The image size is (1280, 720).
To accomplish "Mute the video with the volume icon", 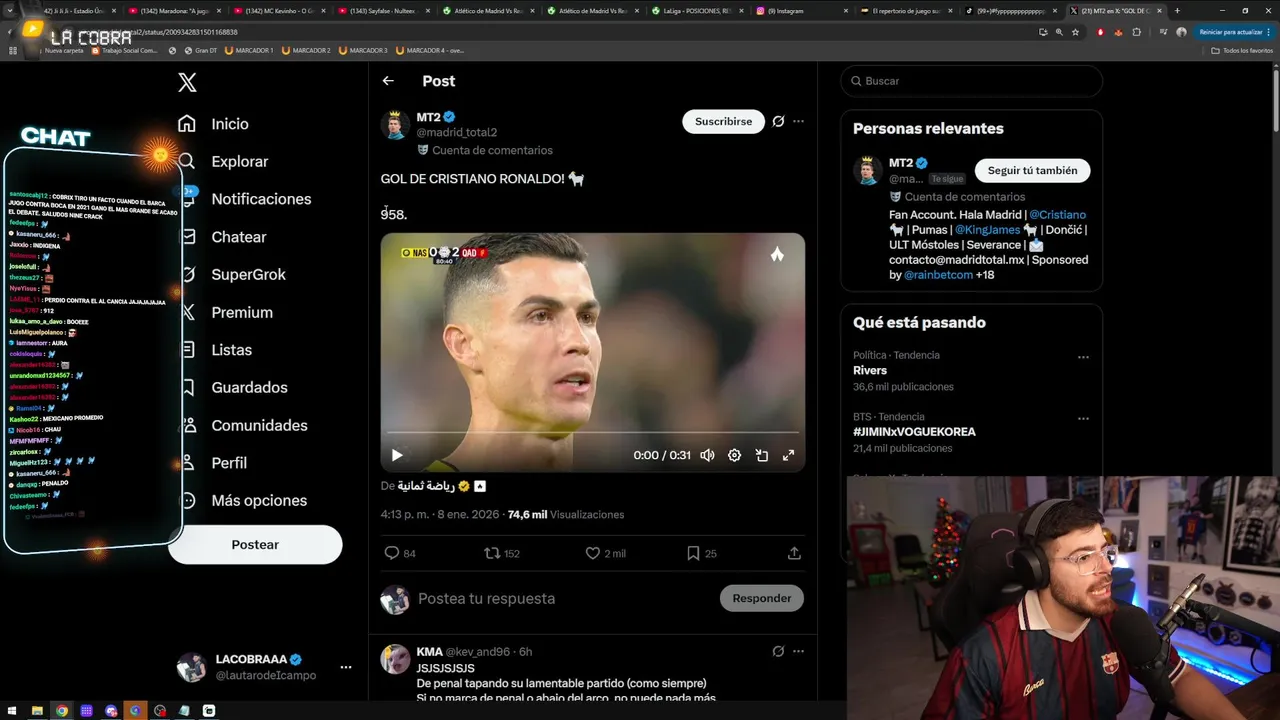I will coord(707,455).
